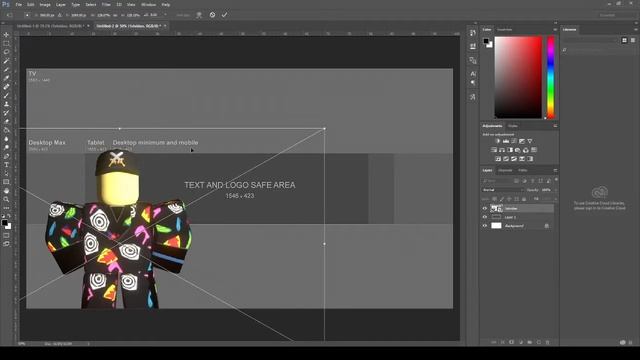
Task: Open the Edit Toolbar ellipsis
Action: [x=6, y=208]
